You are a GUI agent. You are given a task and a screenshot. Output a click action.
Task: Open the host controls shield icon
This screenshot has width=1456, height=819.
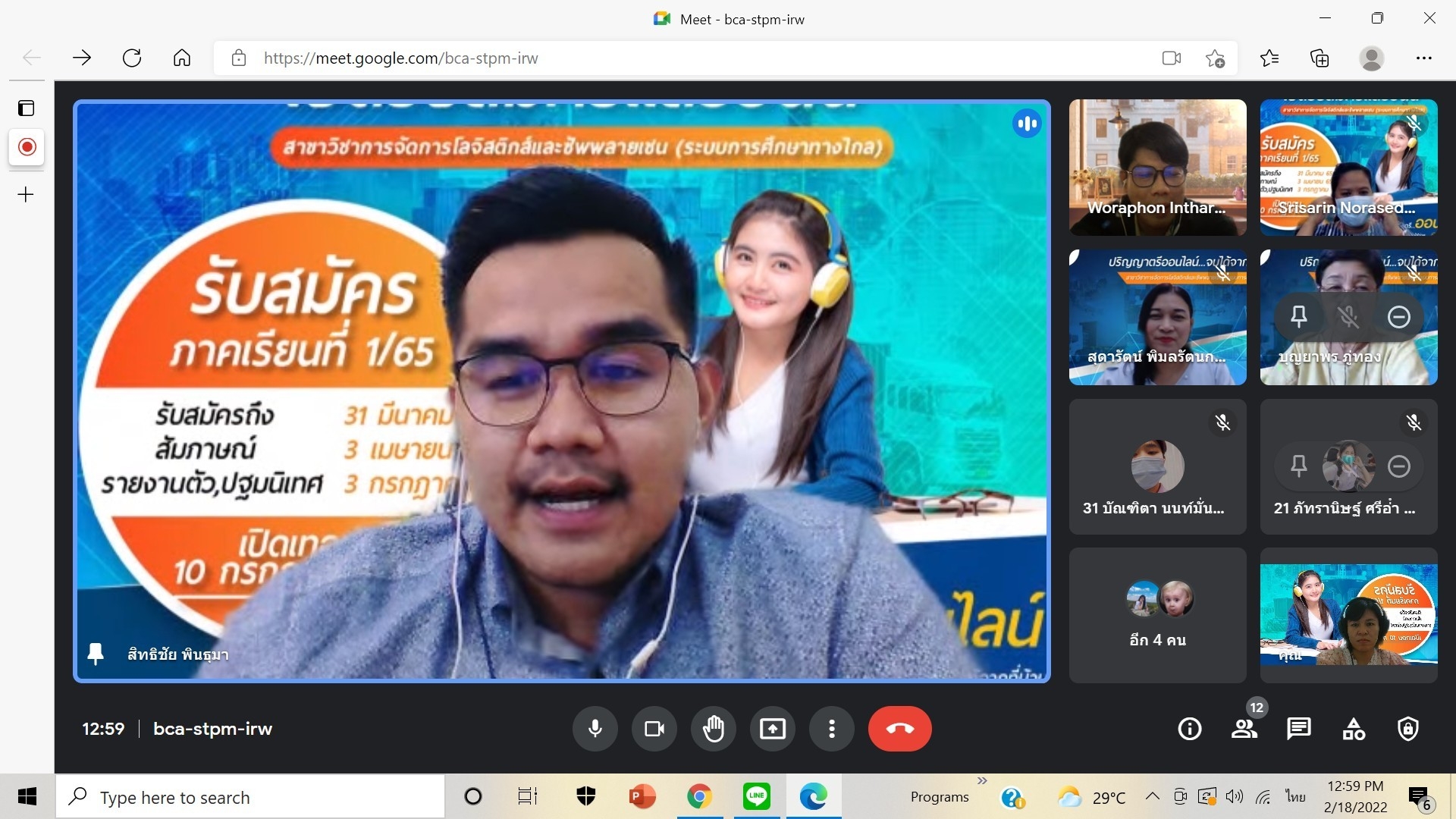pos(1408,729)
